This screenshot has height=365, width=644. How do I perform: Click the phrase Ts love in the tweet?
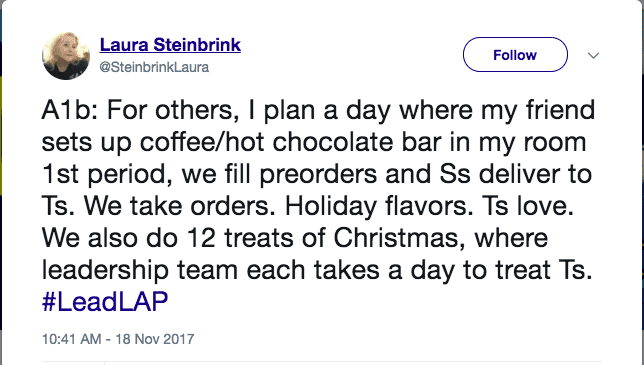[527, 206]
